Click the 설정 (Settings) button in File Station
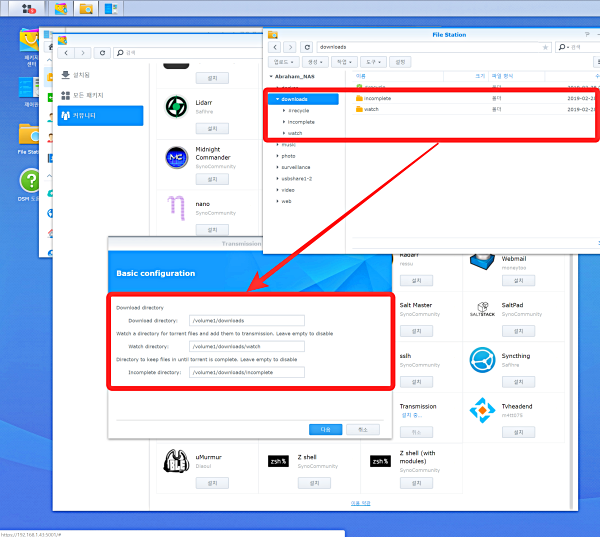Image resolution: width=600 pixels, height=537 pixels. tap(400, 62)
